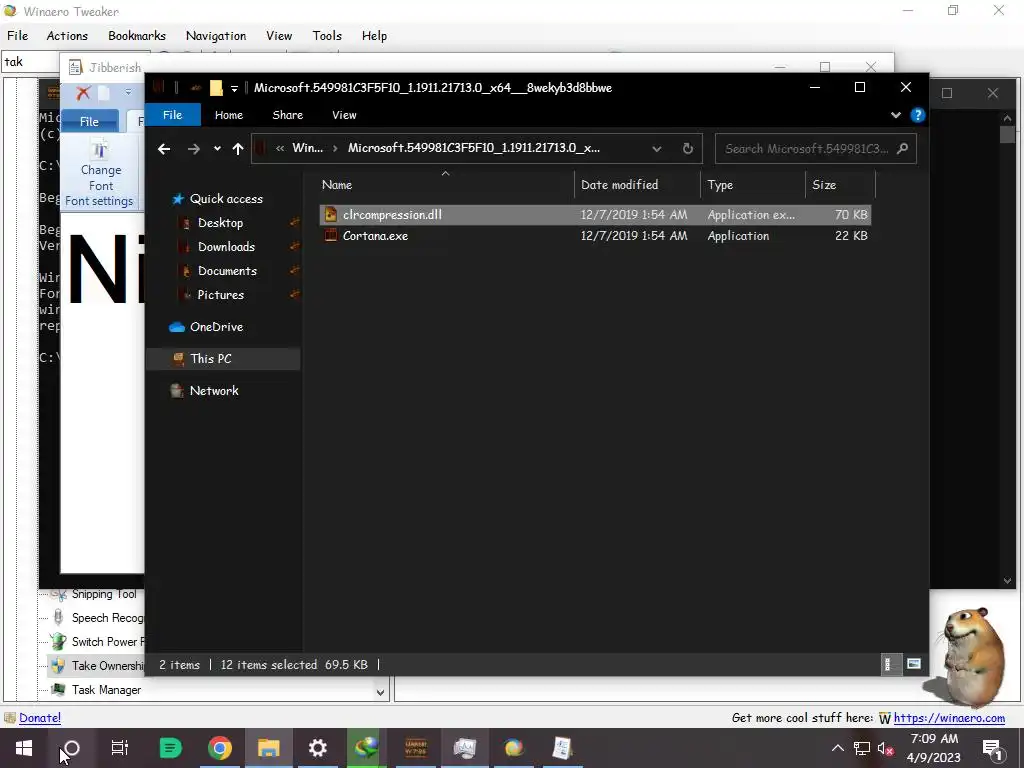
Task: Open Documents in the navigation pane
Action: (x=227, y=271)
